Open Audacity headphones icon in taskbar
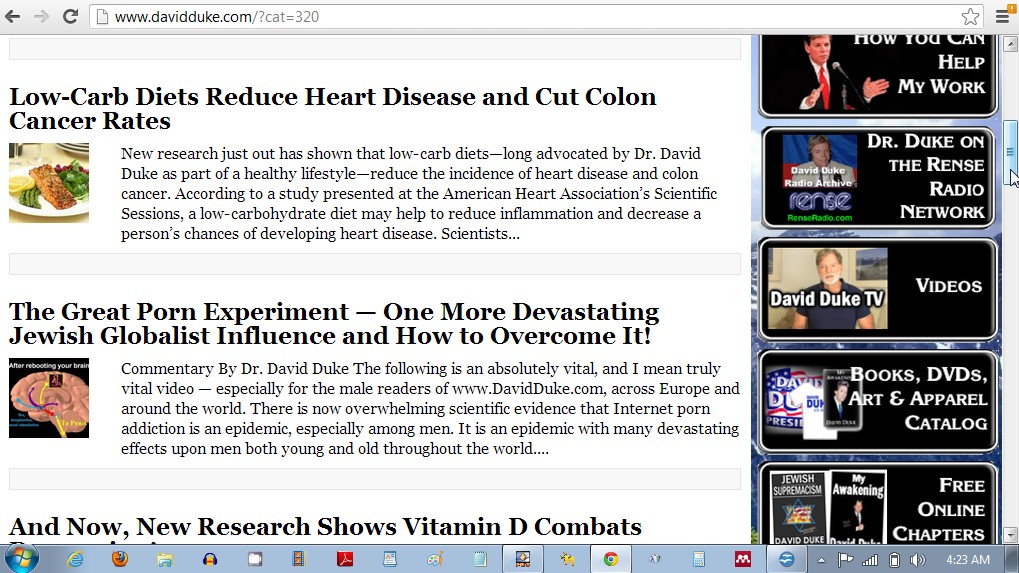Viewport: 1019px width, 573px height. tap(209, 559)
